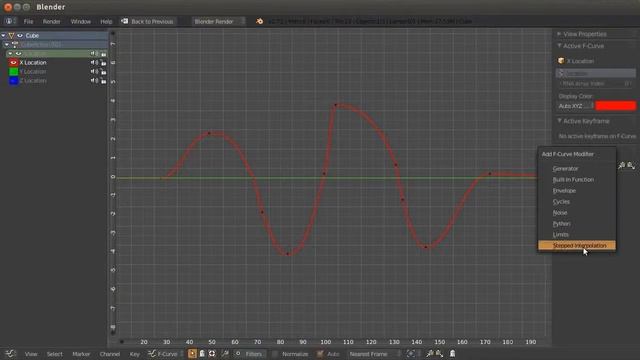Image resolution: width=640 pixels, height=360 pixels.
Task: Open the info editor type selector icon
Action: (x=10, y=21)
